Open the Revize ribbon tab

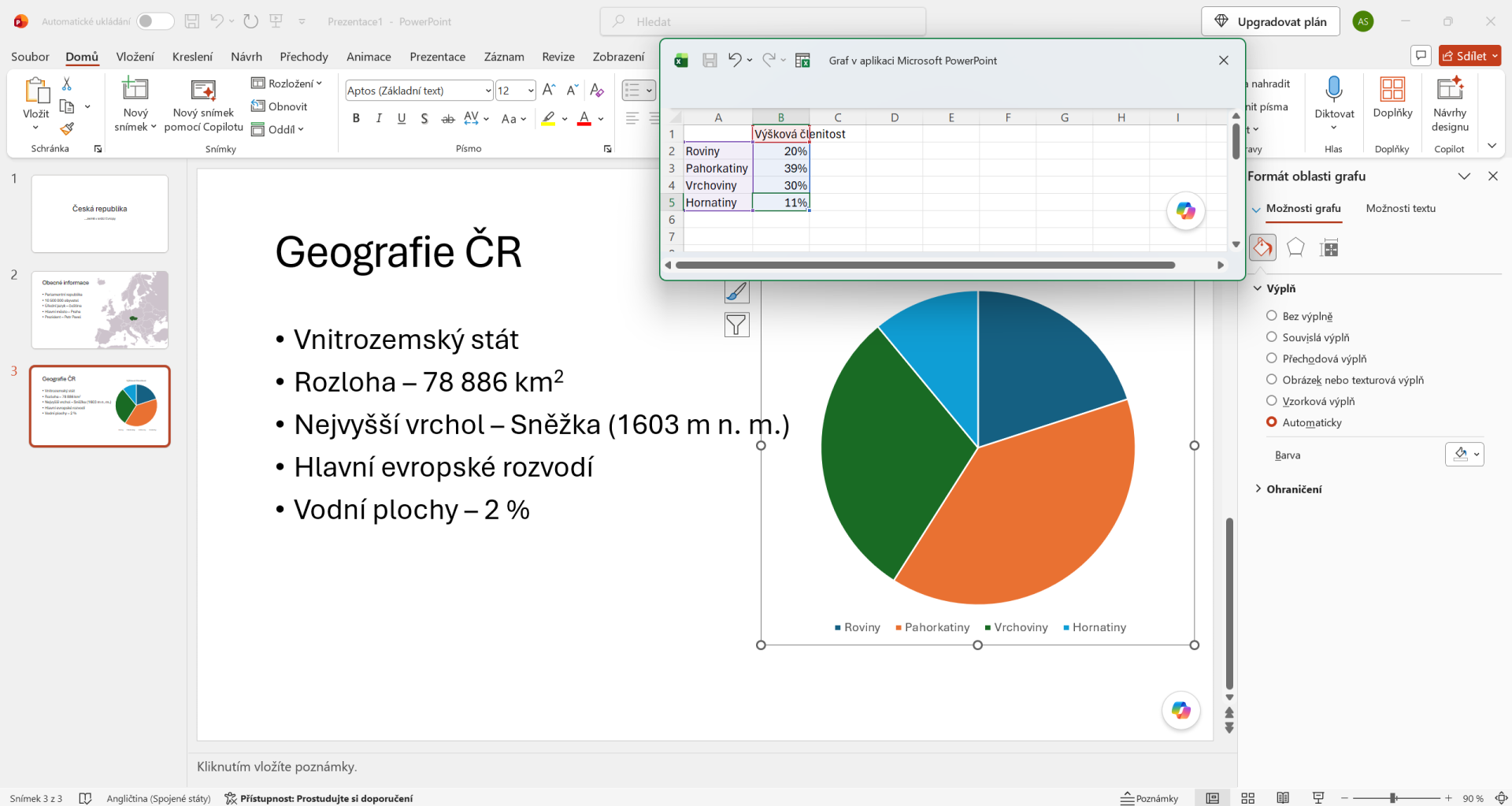[558, 57]
